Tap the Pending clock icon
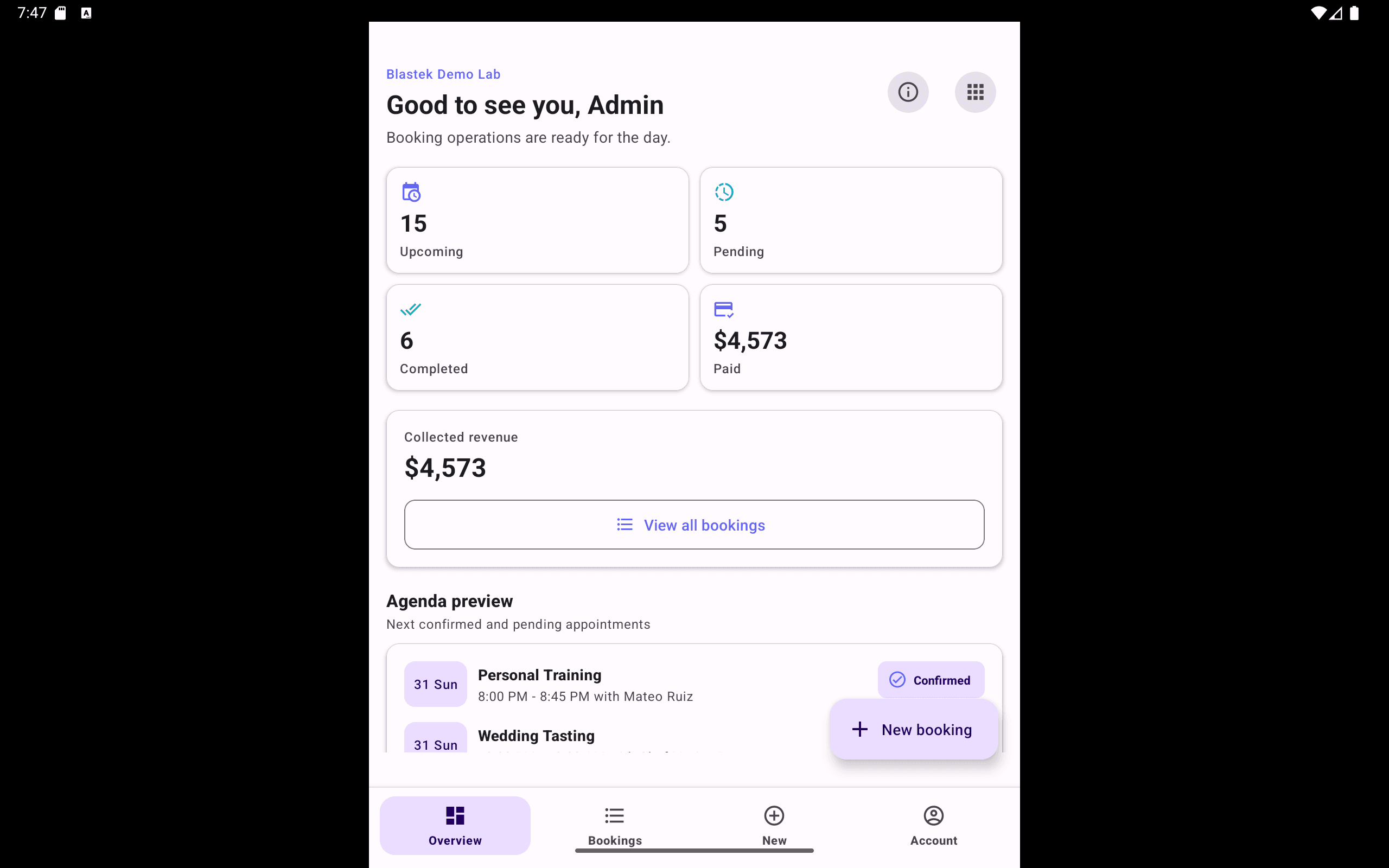The width and height of the screenshot is (1389, 868). point(724,192)
